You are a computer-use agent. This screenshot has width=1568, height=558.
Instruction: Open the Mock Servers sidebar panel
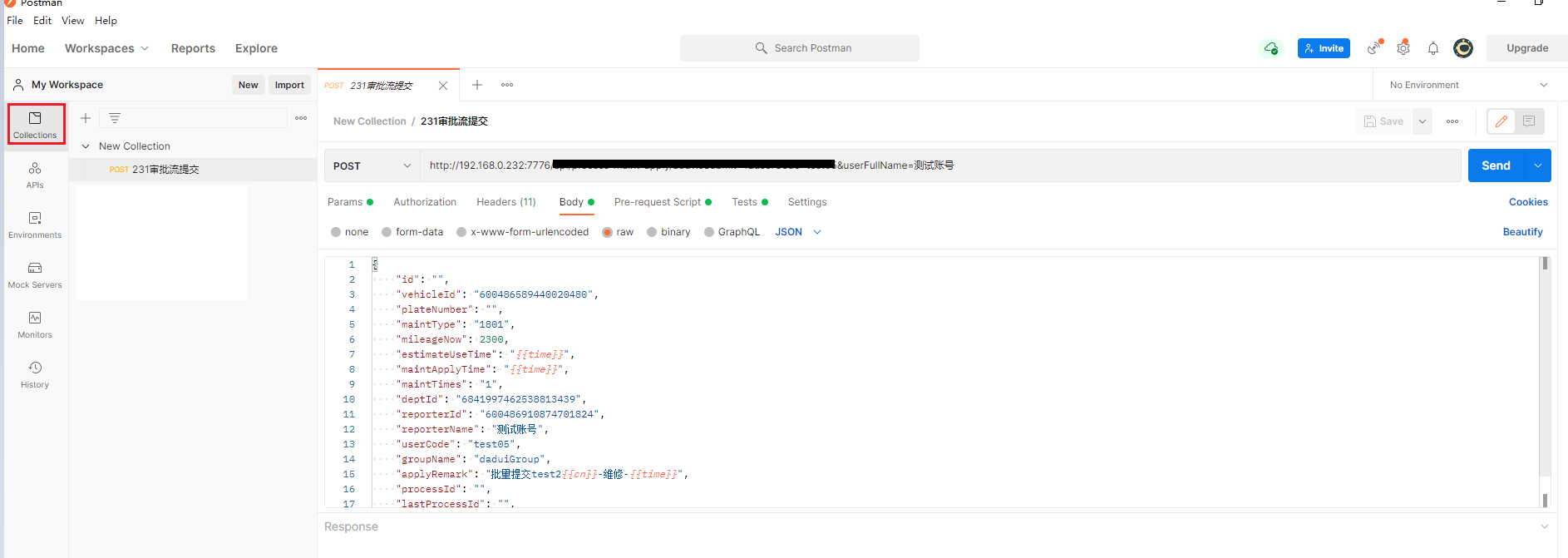(35, 274)
